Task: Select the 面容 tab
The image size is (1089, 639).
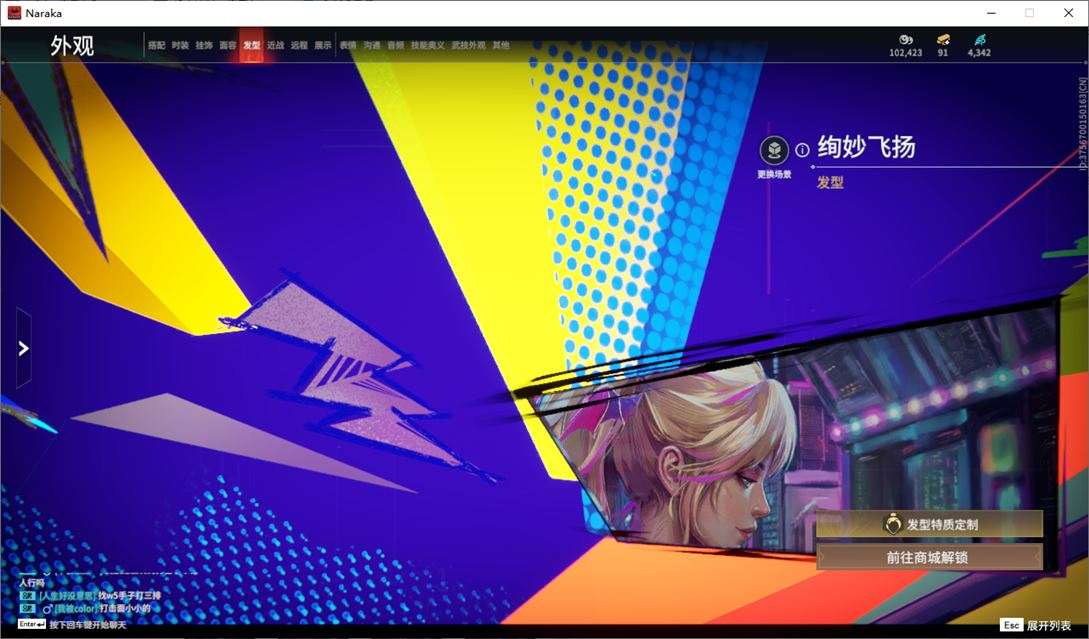Action: (x=228, y=45)
